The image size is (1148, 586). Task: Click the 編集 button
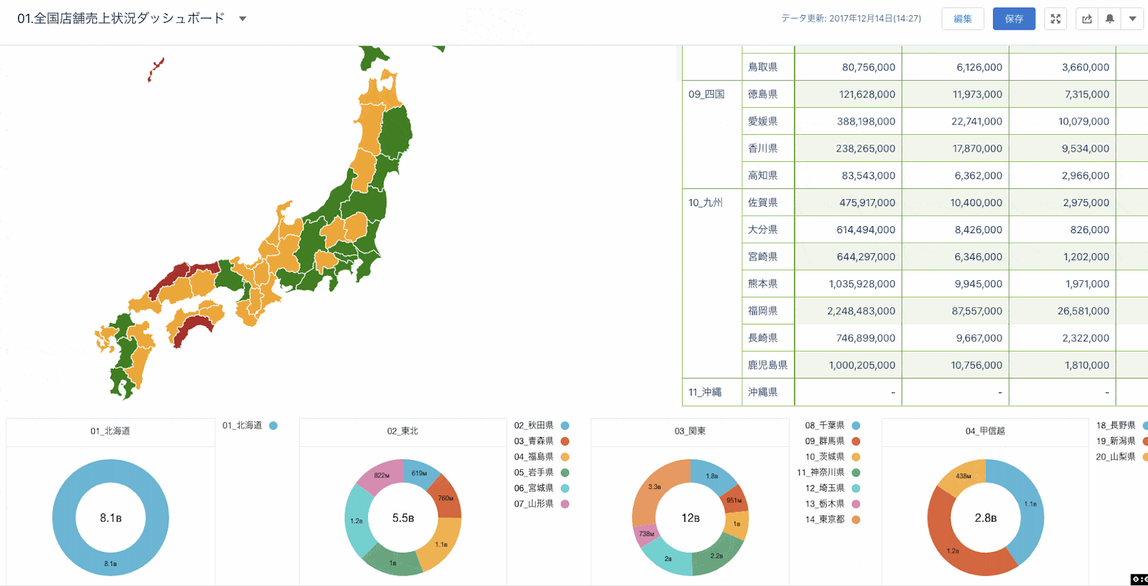pos(962,19)
